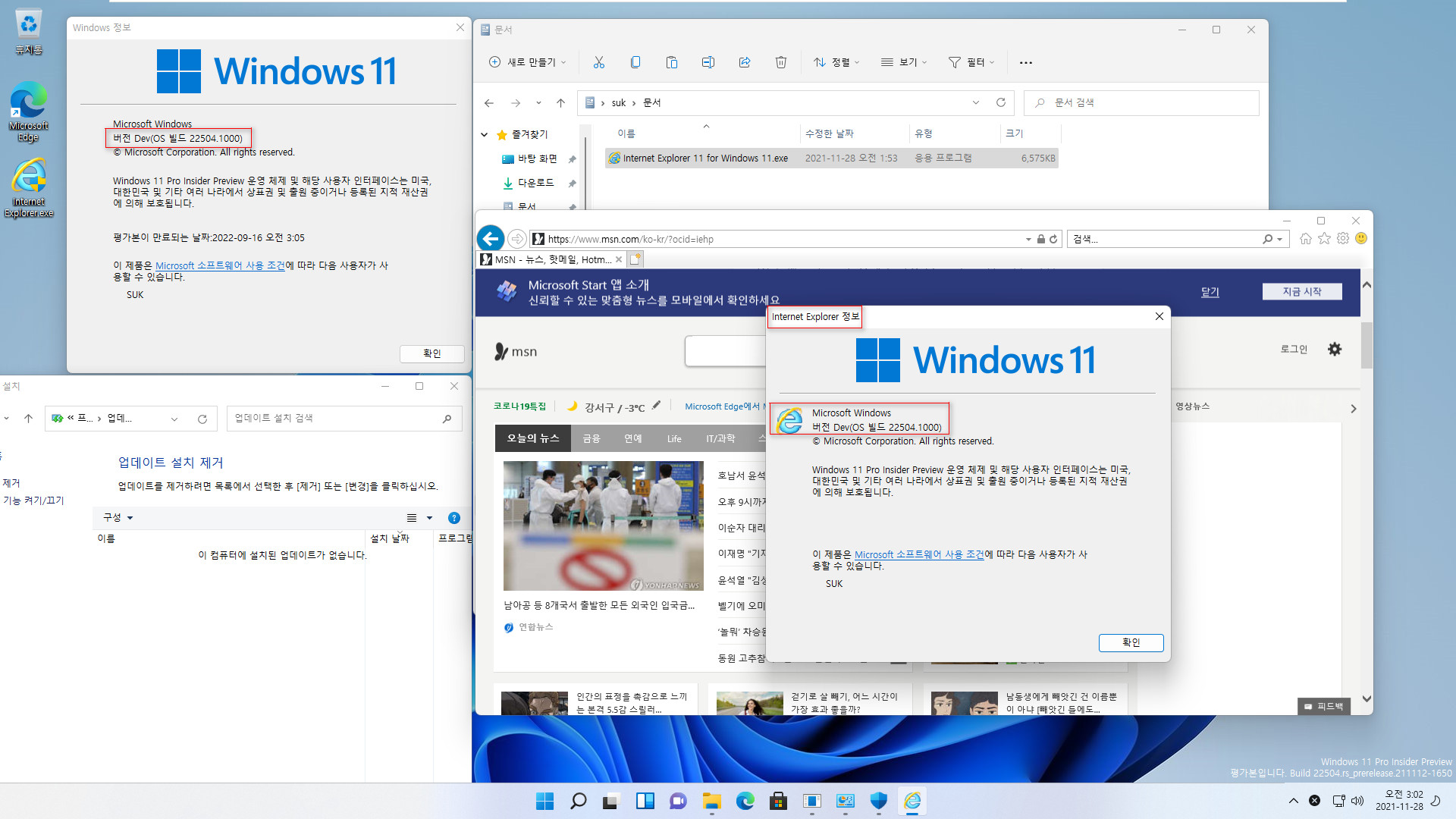The image size is (1456, 819).
Task: Open the Sort (정렬) dropdown
Action: [836, 62]
